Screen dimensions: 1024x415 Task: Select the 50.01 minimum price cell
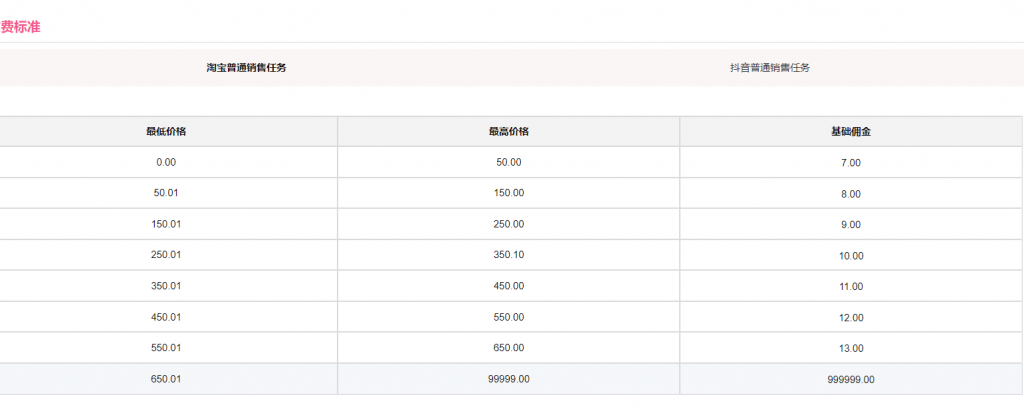point(166,193)
